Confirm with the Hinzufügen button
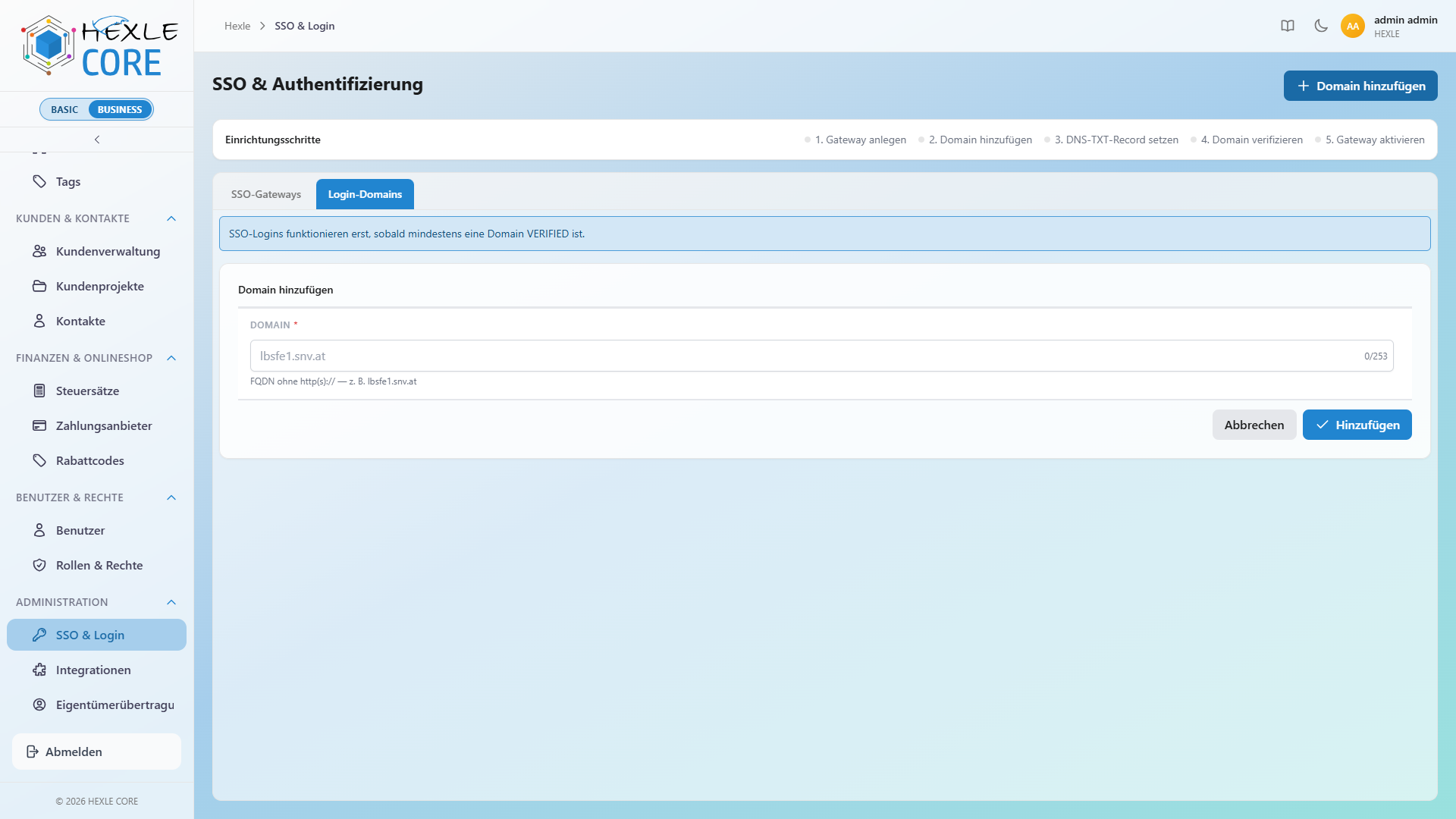This screenshot has width=1456, height=819. [1357, 425]
